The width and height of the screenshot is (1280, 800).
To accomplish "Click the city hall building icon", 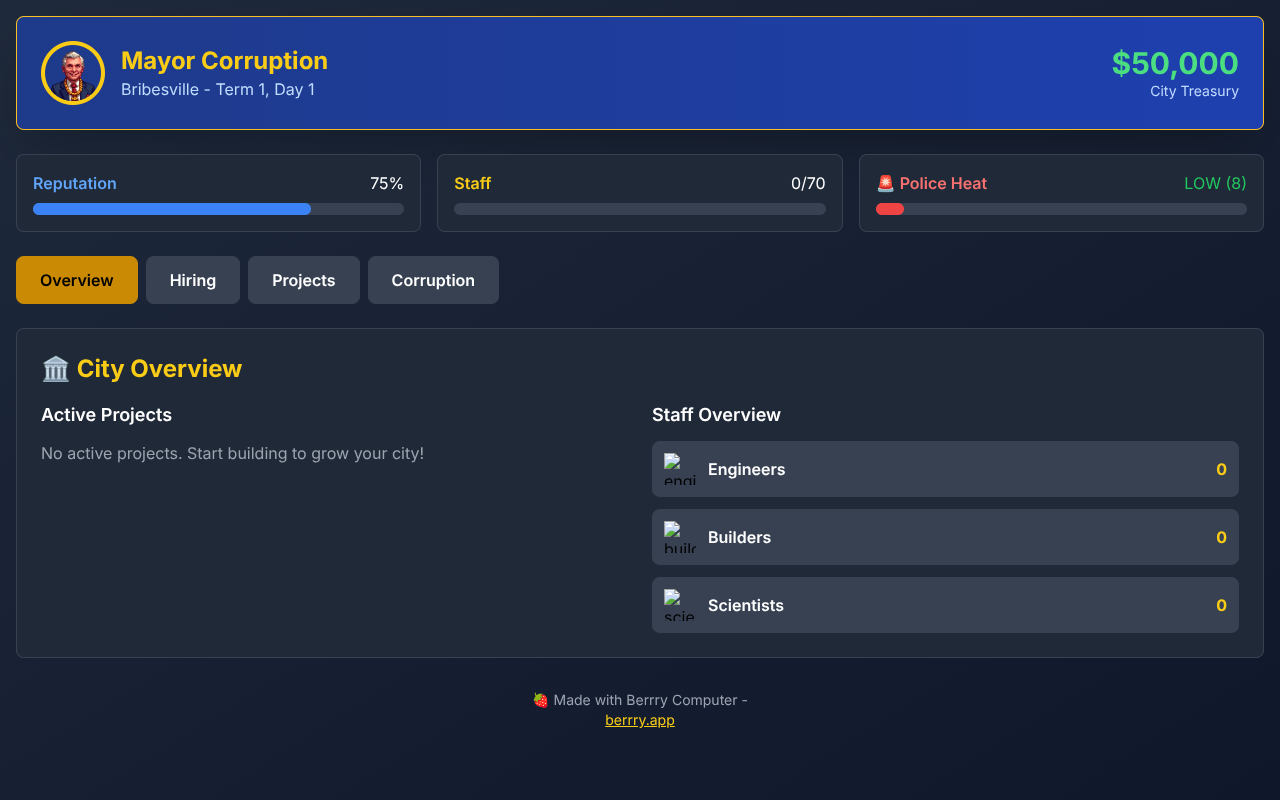I will pos(55,369).
